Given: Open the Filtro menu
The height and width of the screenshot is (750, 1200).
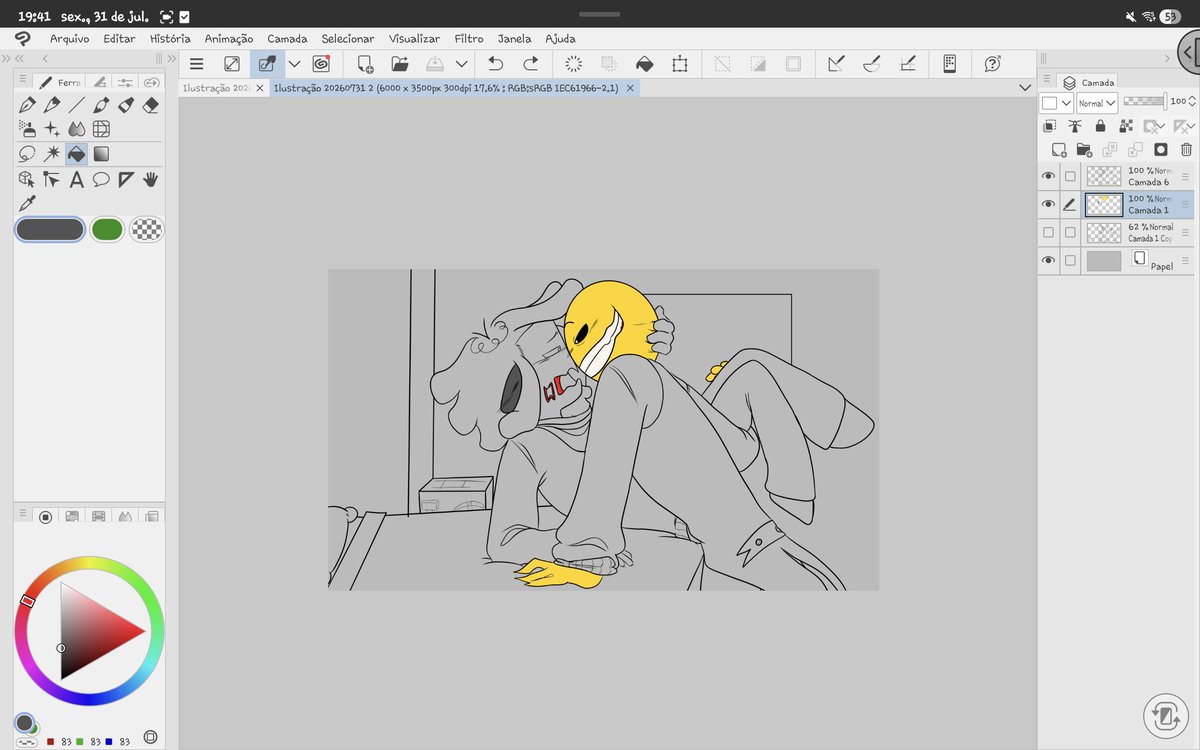Looking at the screenshot, I should coord(469,39).
